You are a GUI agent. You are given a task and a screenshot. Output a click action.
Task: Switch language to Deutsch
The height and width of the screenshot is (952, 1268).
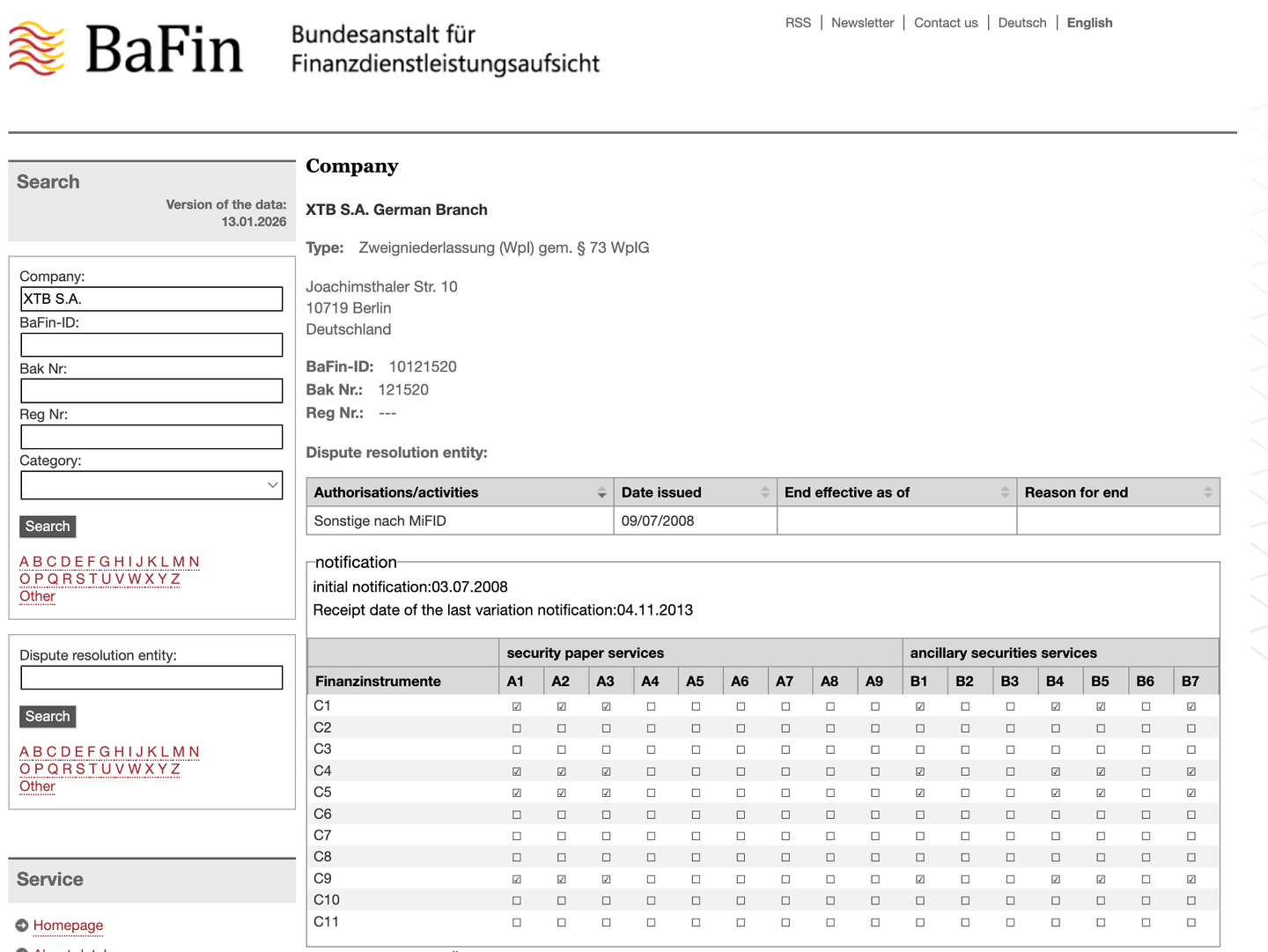pos(1022,22)
